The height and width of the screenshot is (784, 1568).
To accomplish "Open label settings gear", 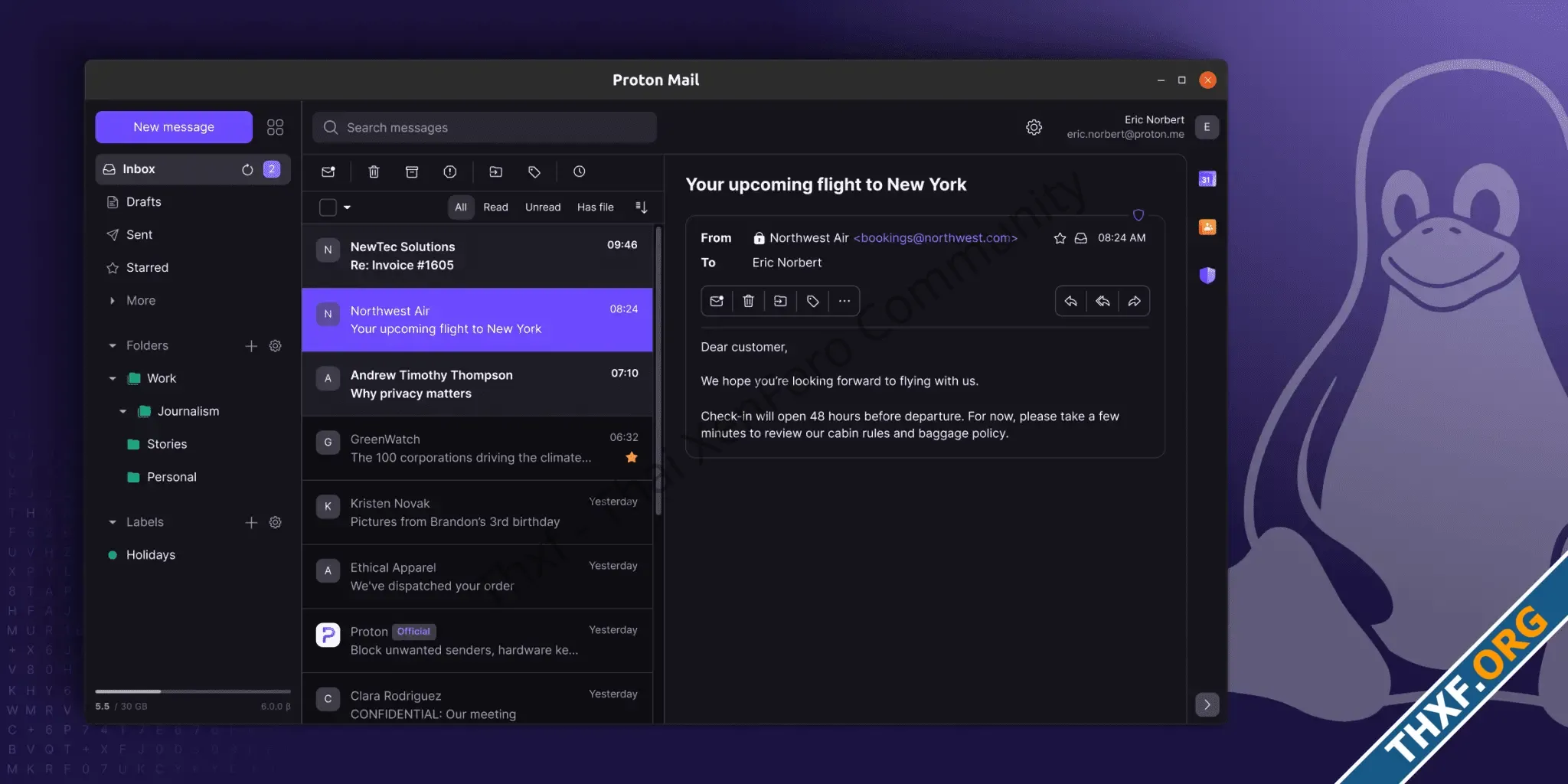I will [276, 522].
